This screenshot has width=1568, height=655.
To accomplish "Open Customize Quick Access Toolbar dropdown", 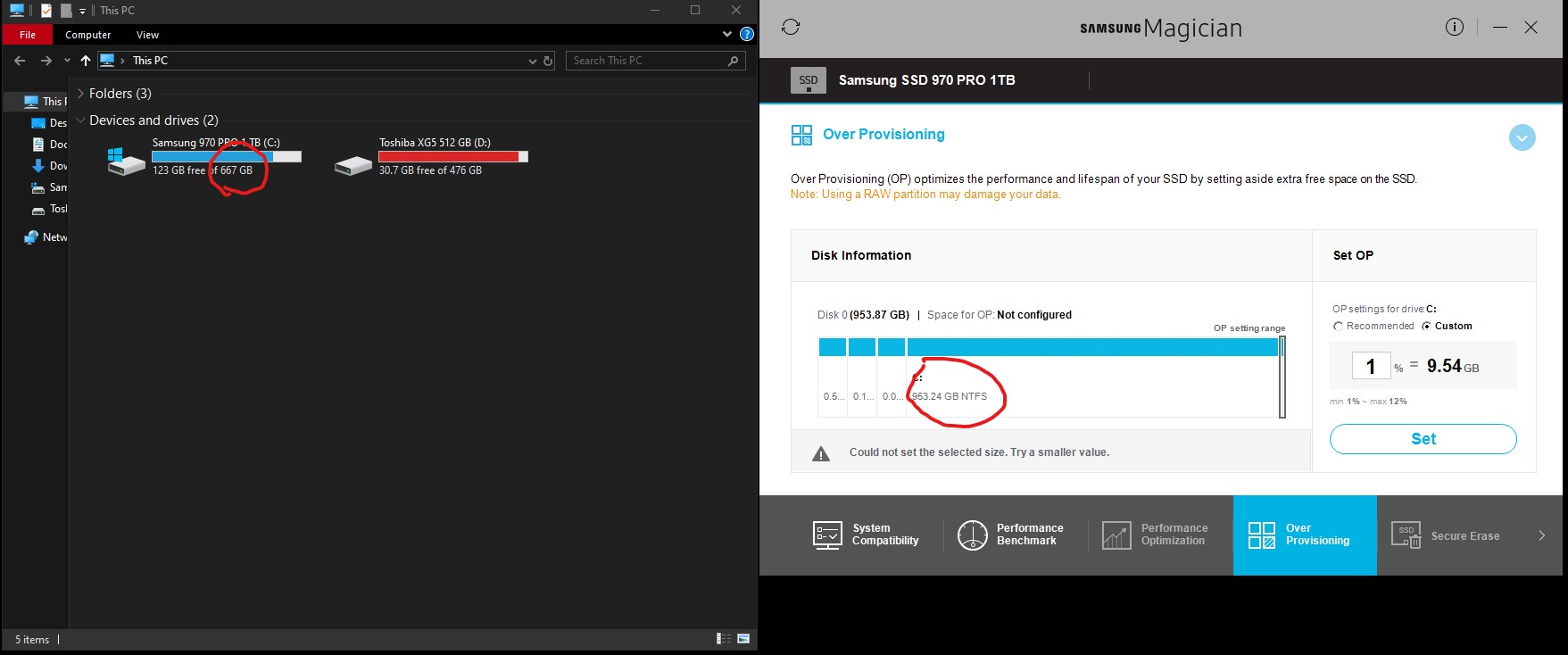I will coord(82,12).
